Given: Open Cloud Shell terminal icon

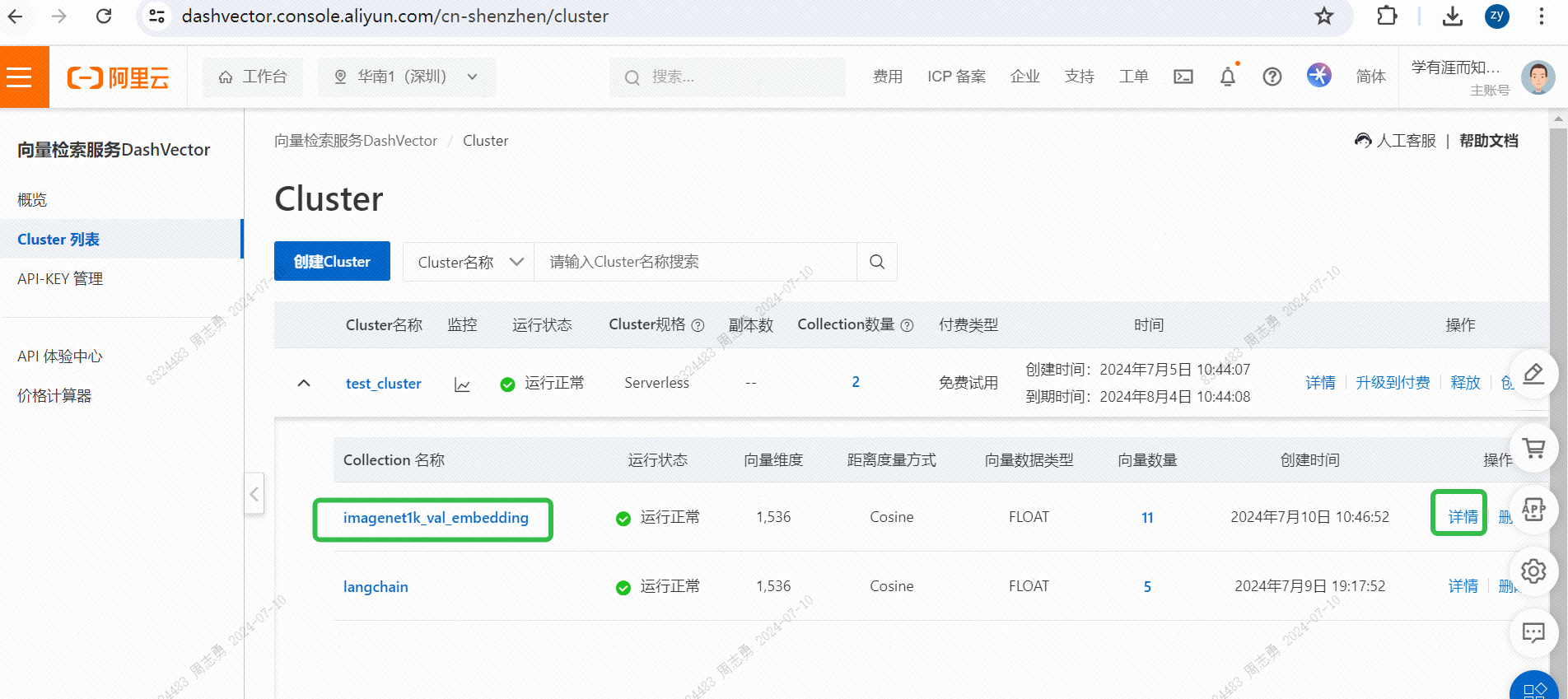Looking at the screenshot, I should 1183,77.
